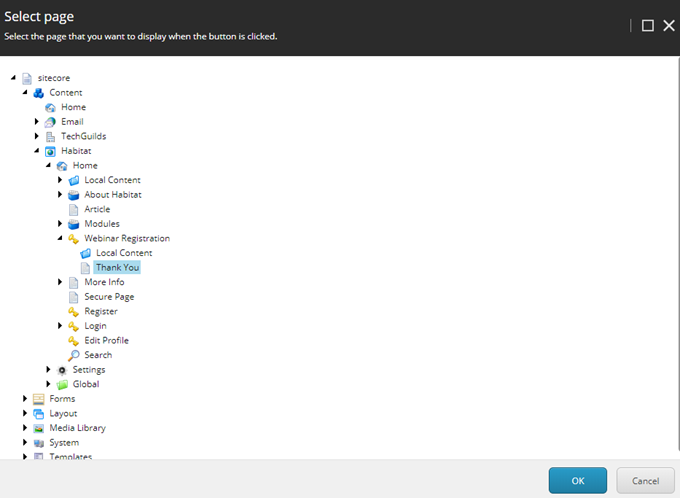The image size is (680, 498).
Task: Expand the Modules node arrow
Action: [x=60, y=223]
